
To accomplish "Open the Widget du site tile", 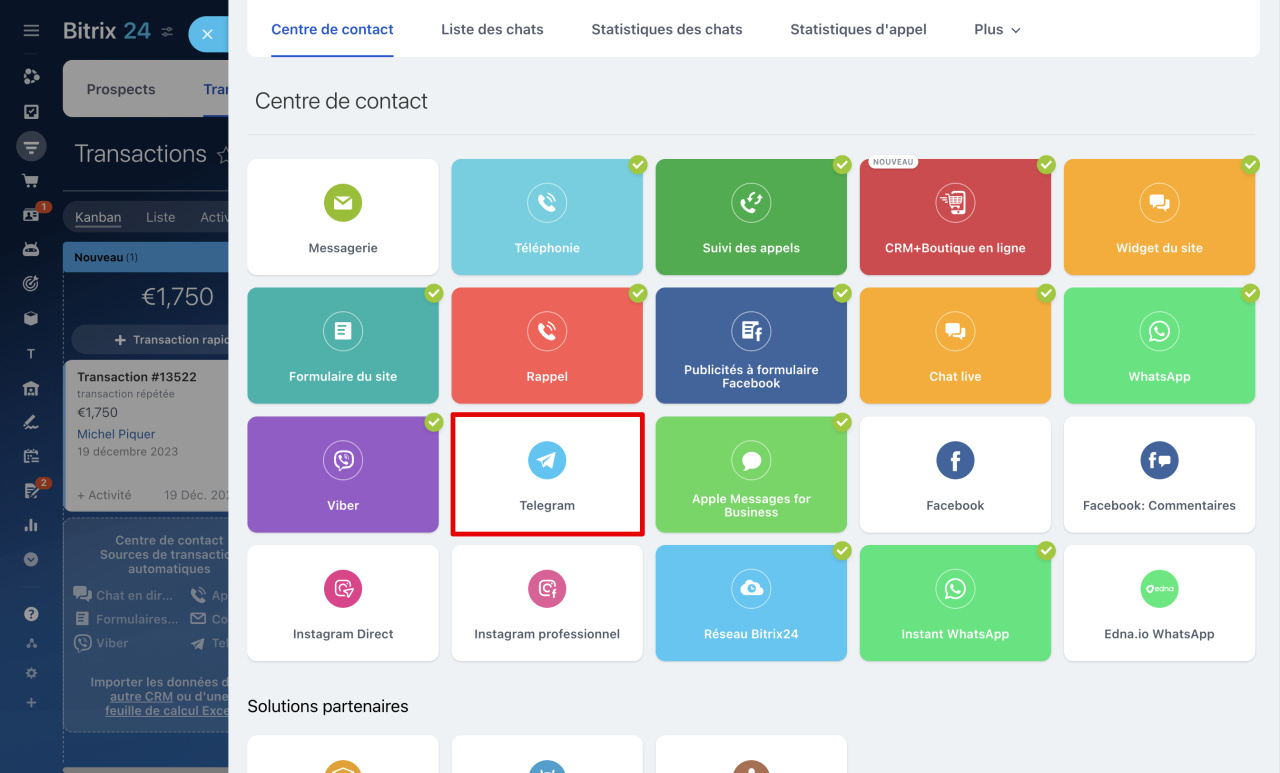I will tap(1159, 217).
